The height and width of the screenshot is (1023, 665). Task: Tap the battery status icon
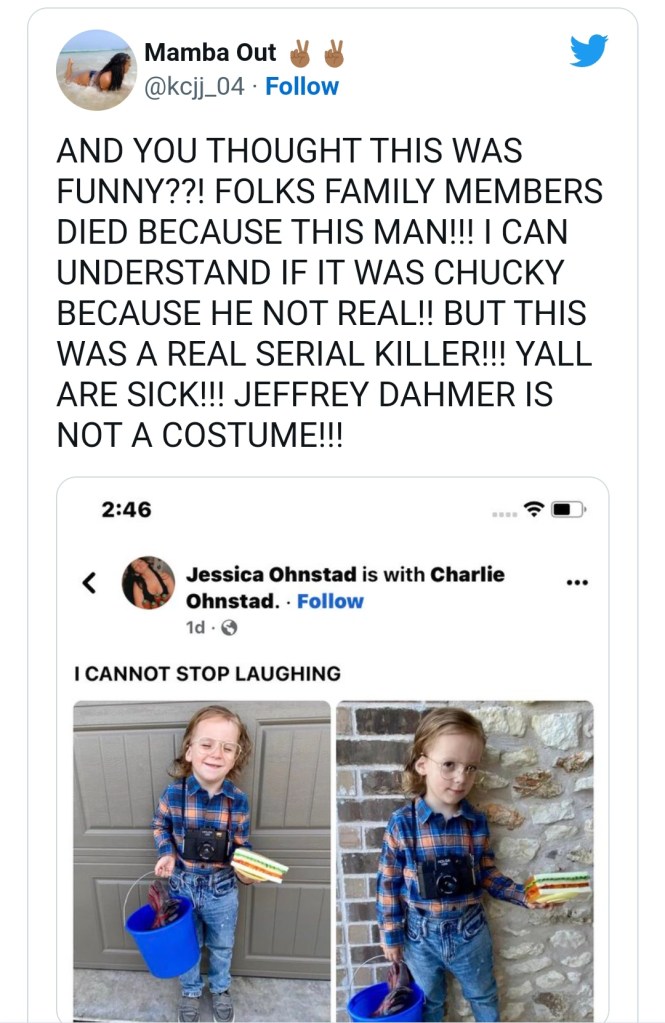567,509
